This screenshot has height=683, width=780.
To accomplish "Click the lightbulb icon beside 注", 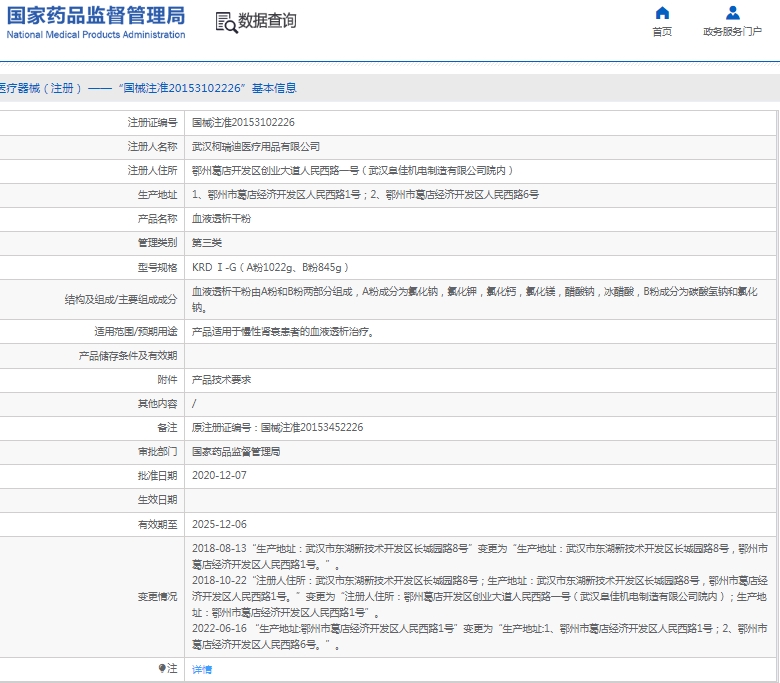I will click(x=162, y=668).
